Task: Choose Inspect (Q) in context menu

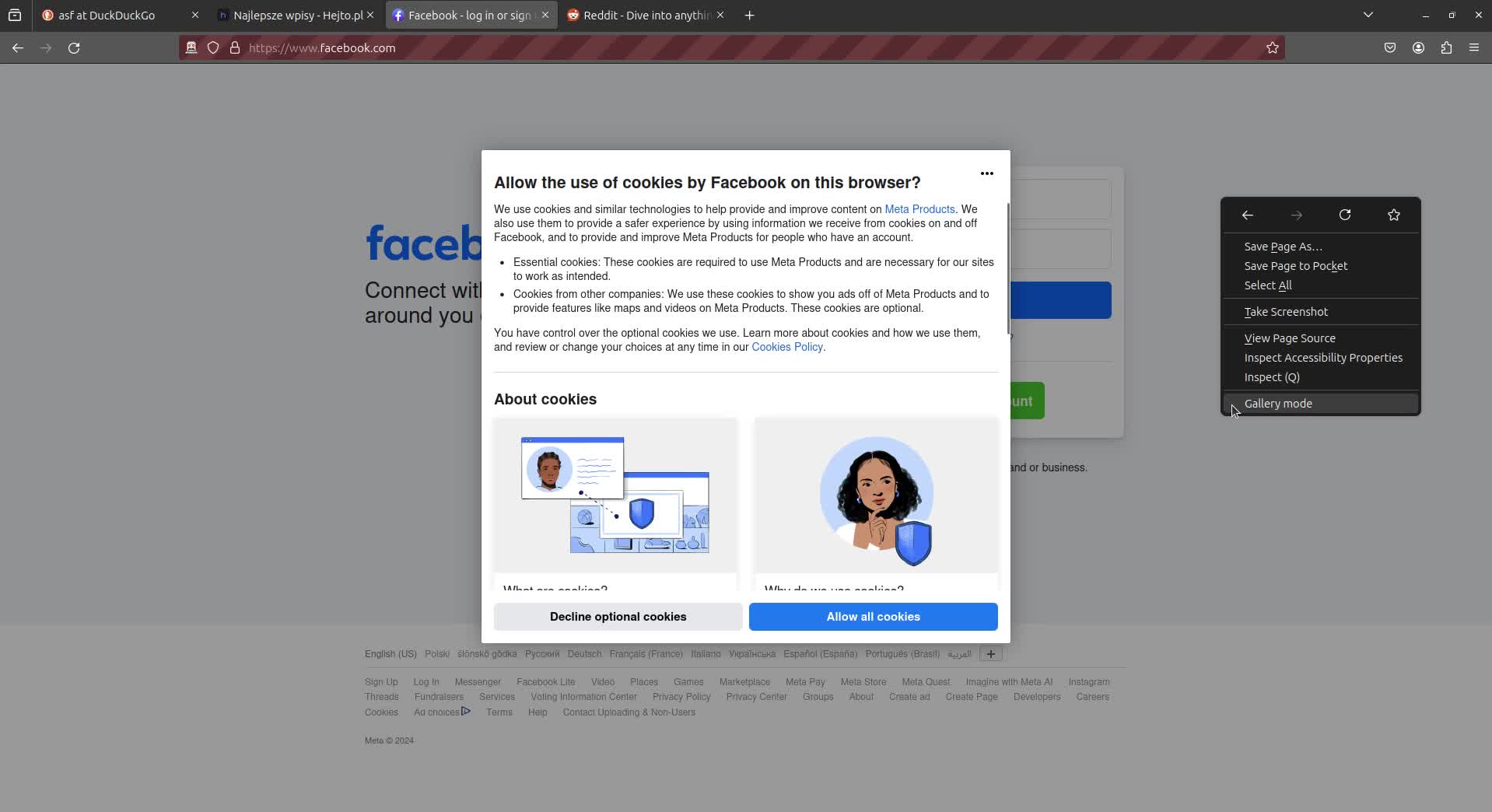Action: (1321, 377)
